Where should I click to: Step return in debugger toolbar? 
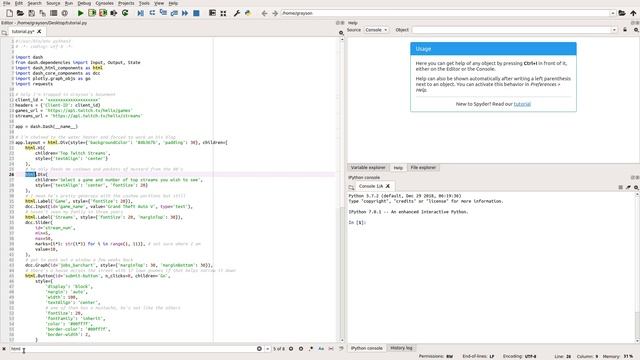click(x=174, y=13)
